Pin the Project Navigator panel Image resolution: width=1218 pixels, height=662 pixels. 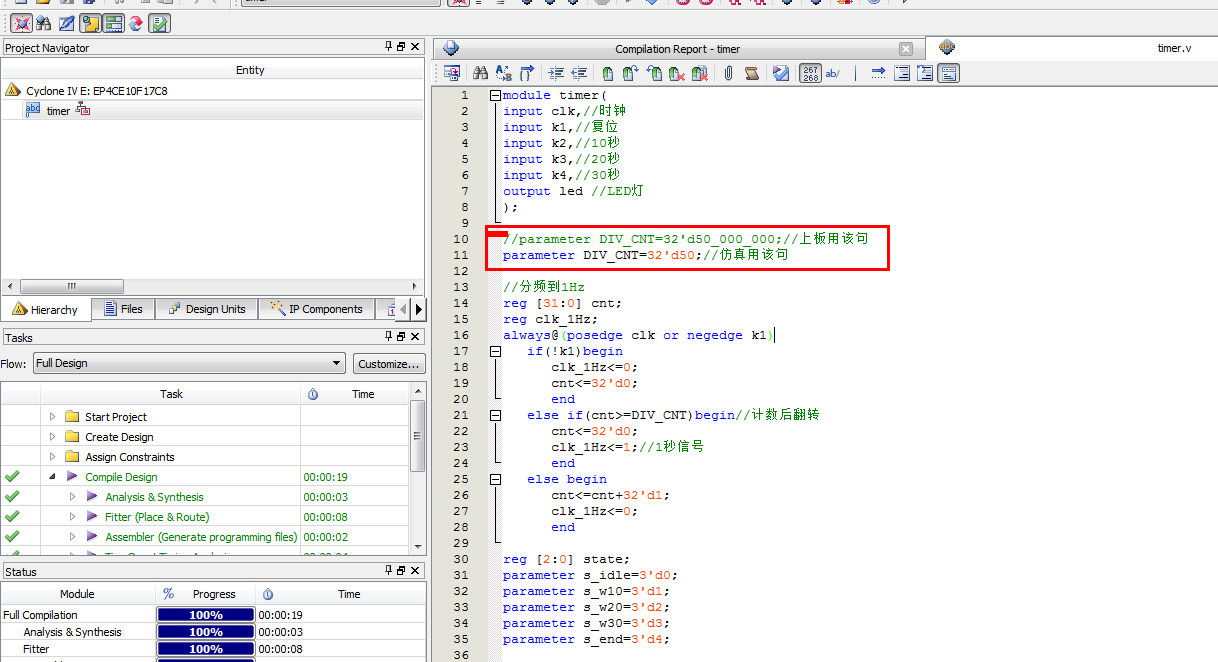pos(385,46)
